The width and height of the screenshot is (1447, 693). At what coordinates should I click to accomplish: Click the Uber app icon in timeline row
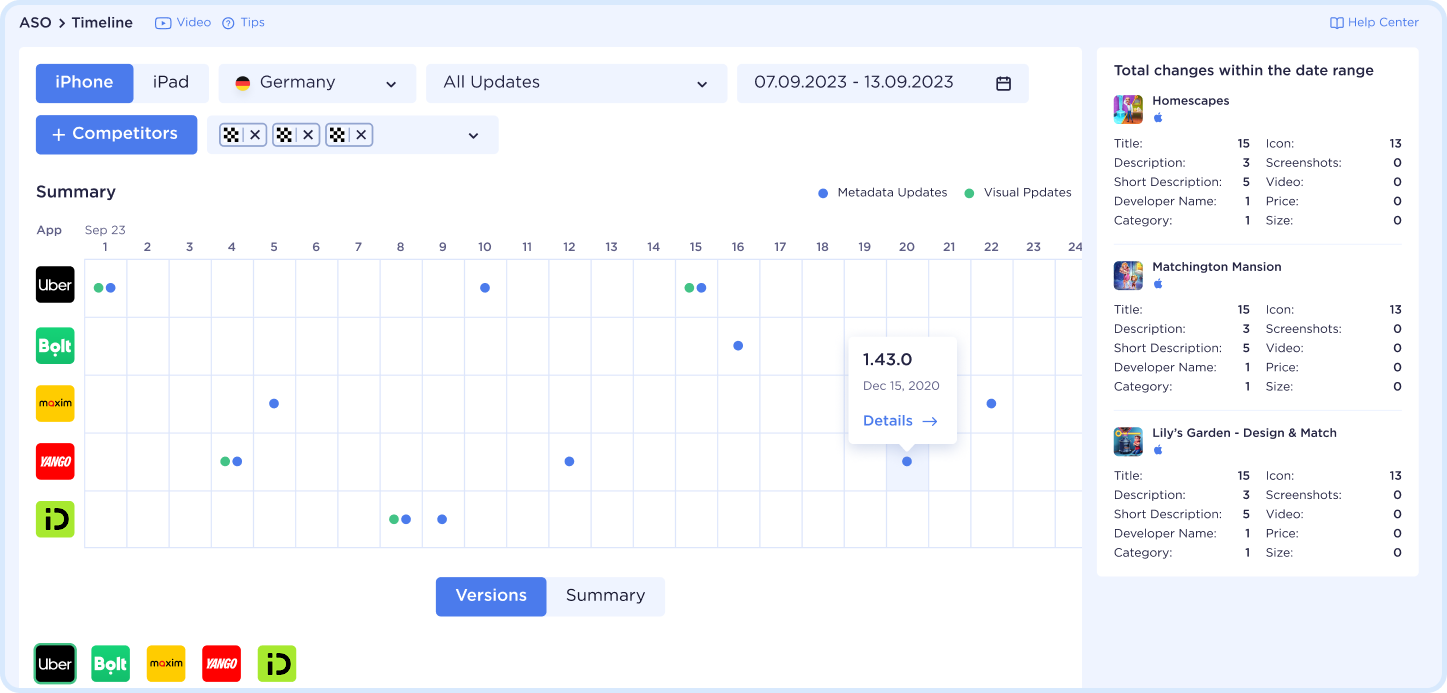coord(55,285)
